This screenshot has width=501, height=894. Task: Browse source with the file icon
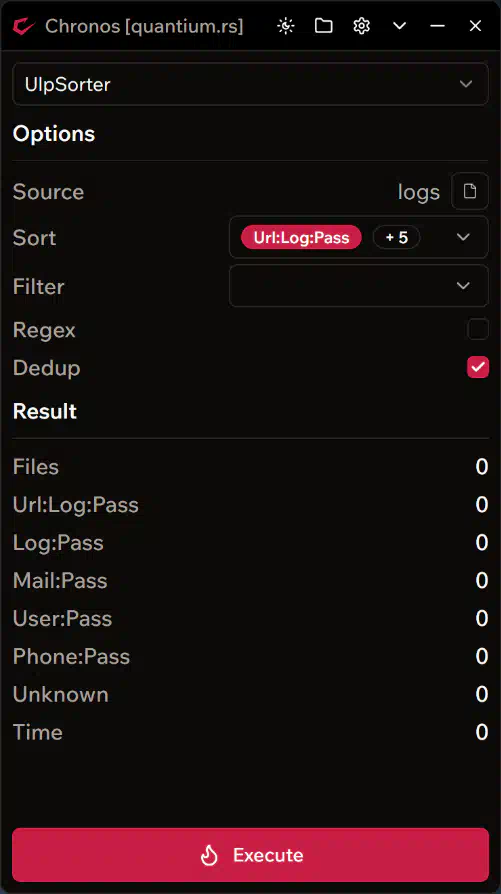point(470,191)
